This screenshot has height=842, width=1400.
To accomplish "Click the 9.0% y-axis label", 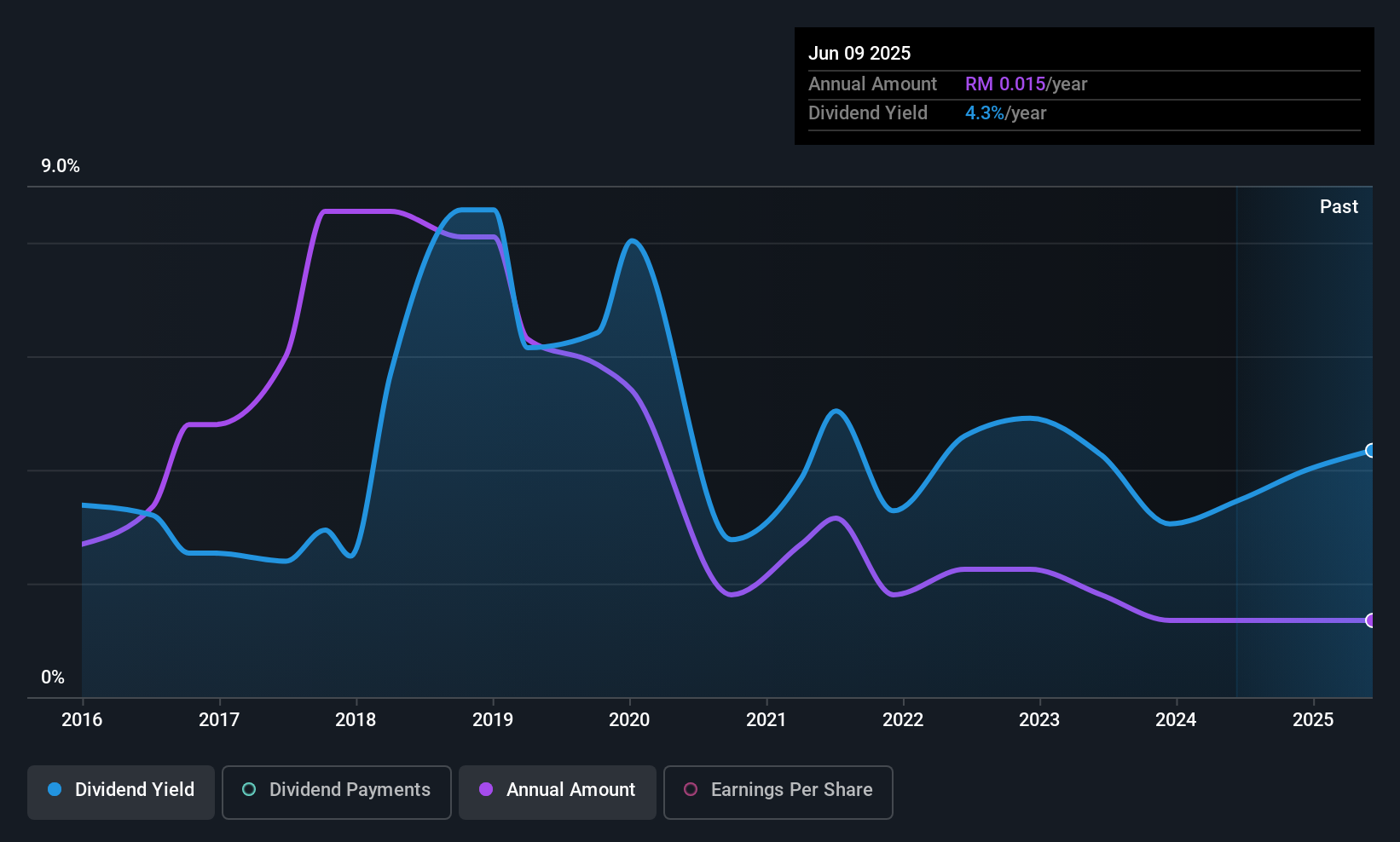I will coord(61,166).
